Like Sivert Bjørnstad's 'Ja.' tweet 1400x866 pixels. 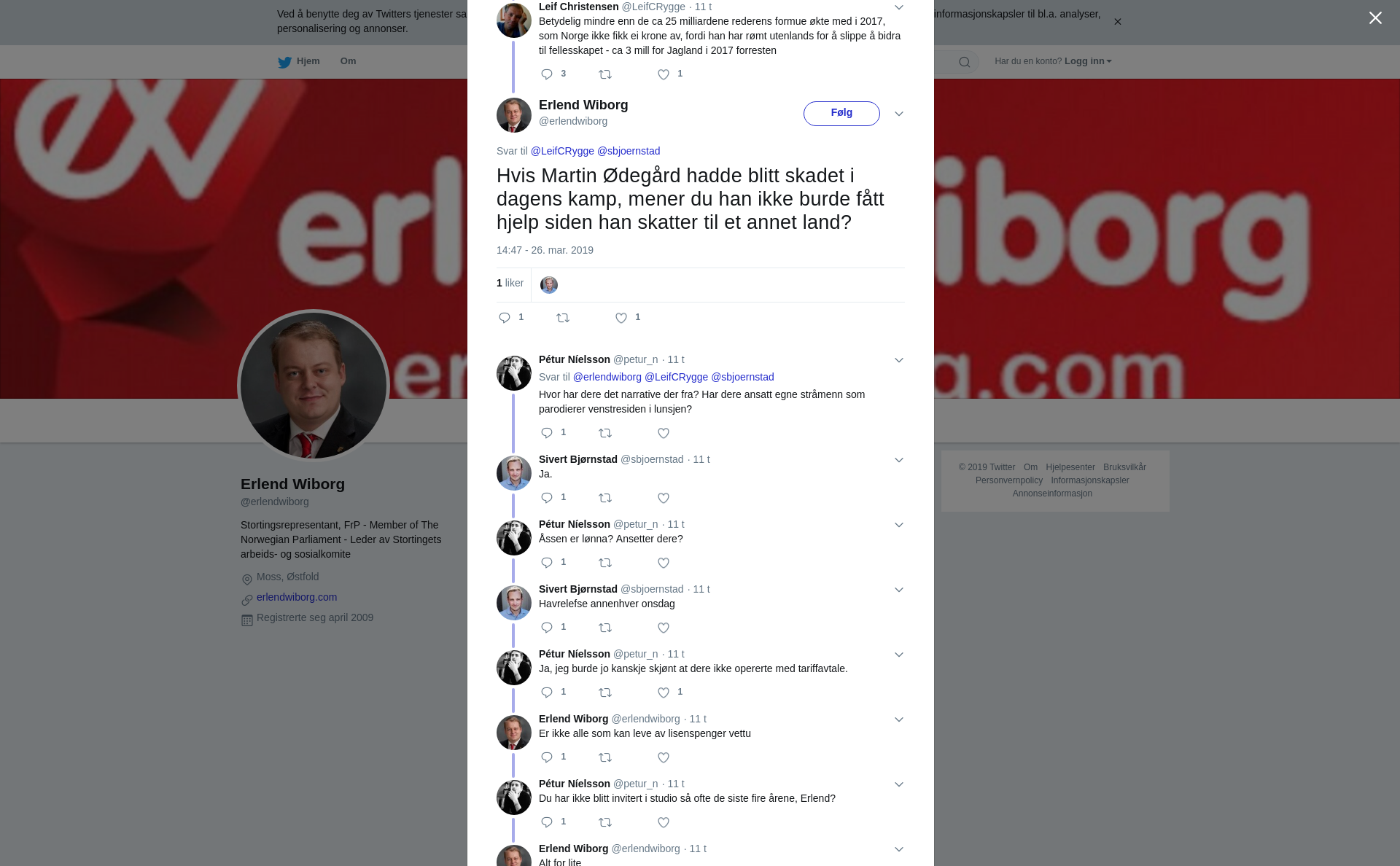[x=664, y=498]
